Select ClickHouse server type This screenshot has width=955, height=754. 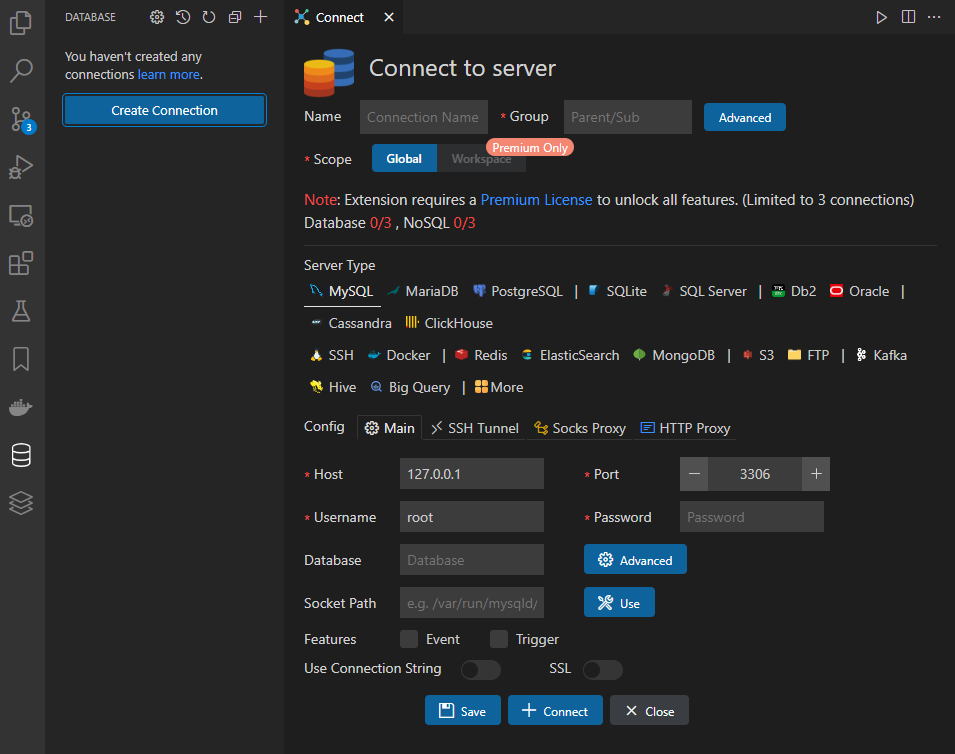tap(449, 323)
